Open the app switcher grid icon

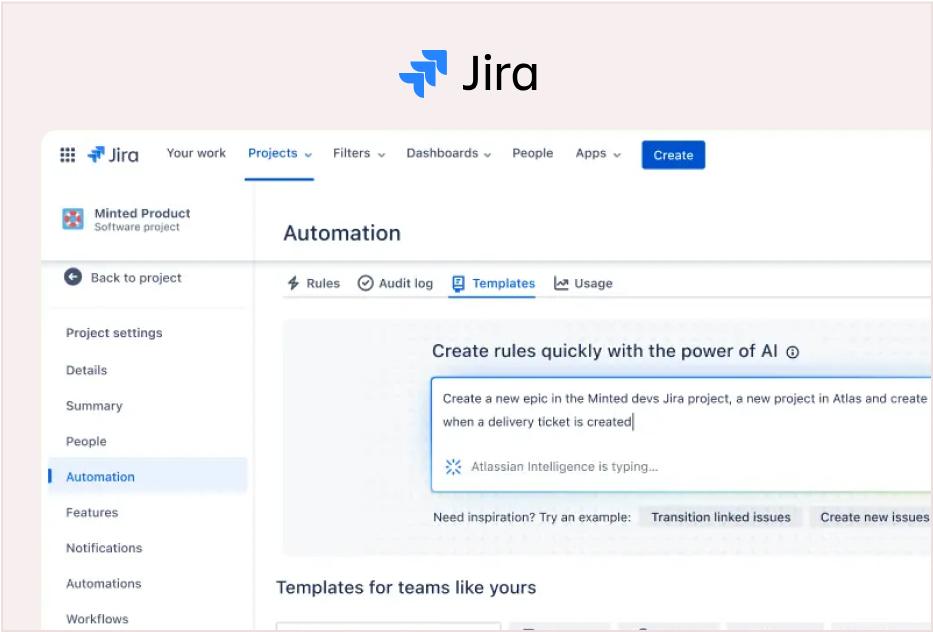click(67, 155)
